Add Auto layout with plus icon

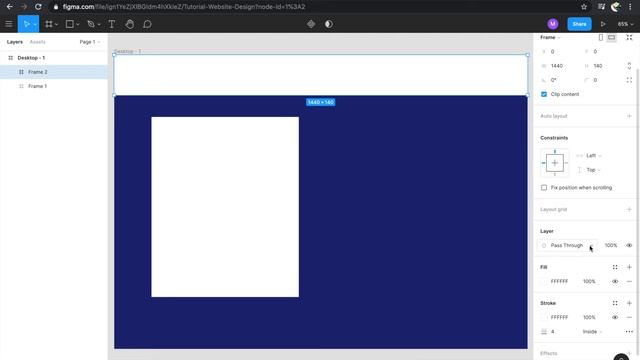pyautogui.click(x=629, y=116)
